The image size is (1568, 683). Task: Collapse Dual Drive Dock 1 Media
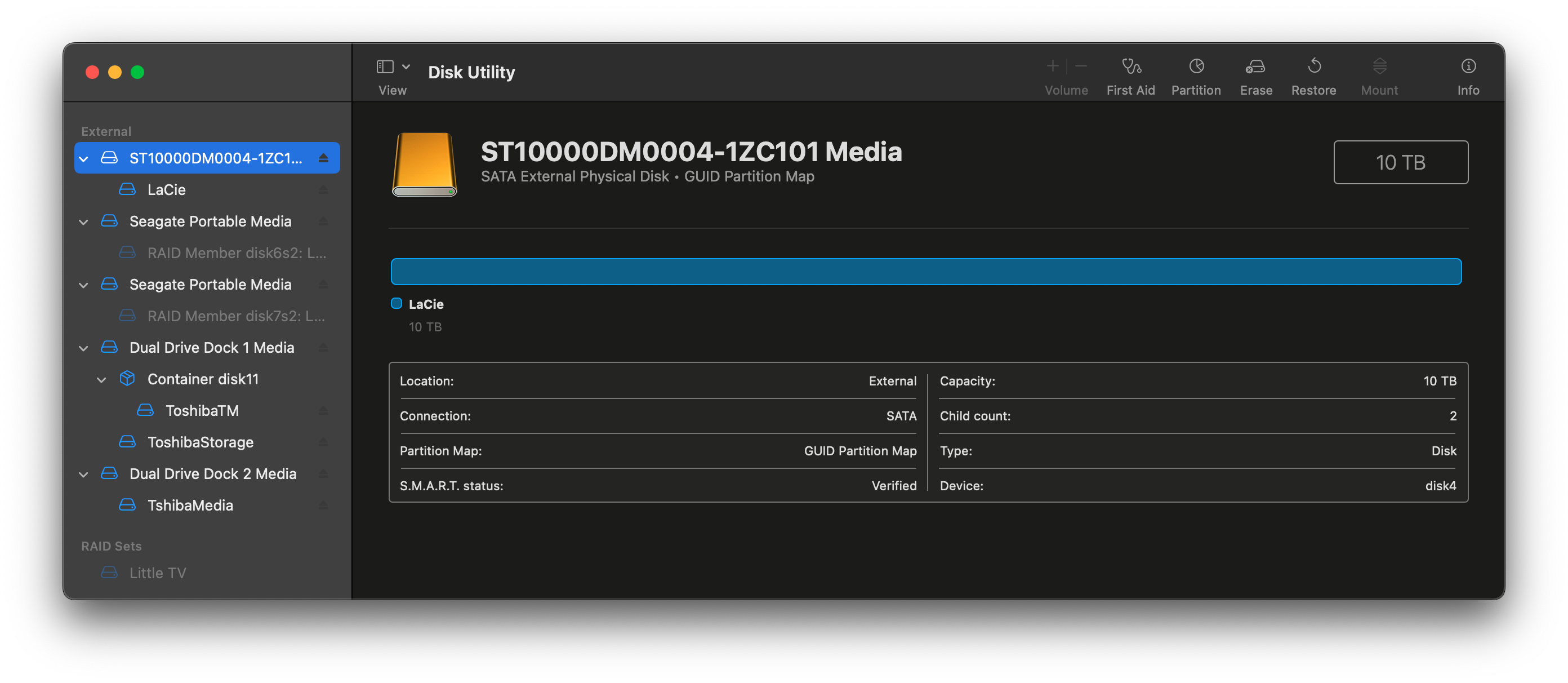(84, 348)
